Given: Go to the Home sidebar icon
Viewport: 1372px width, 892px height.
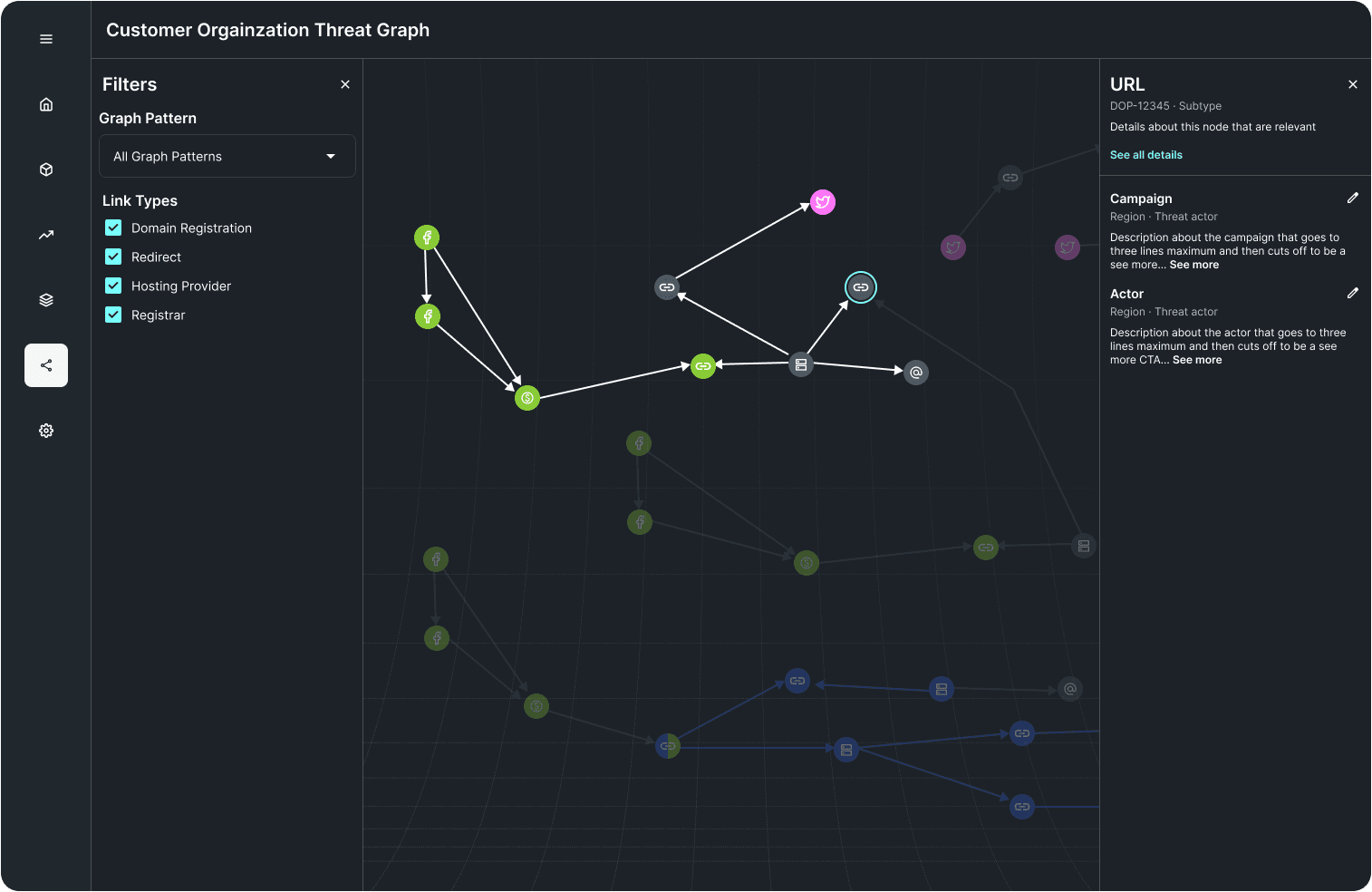Looking at the screenshot, I should (x=46, y=104).
